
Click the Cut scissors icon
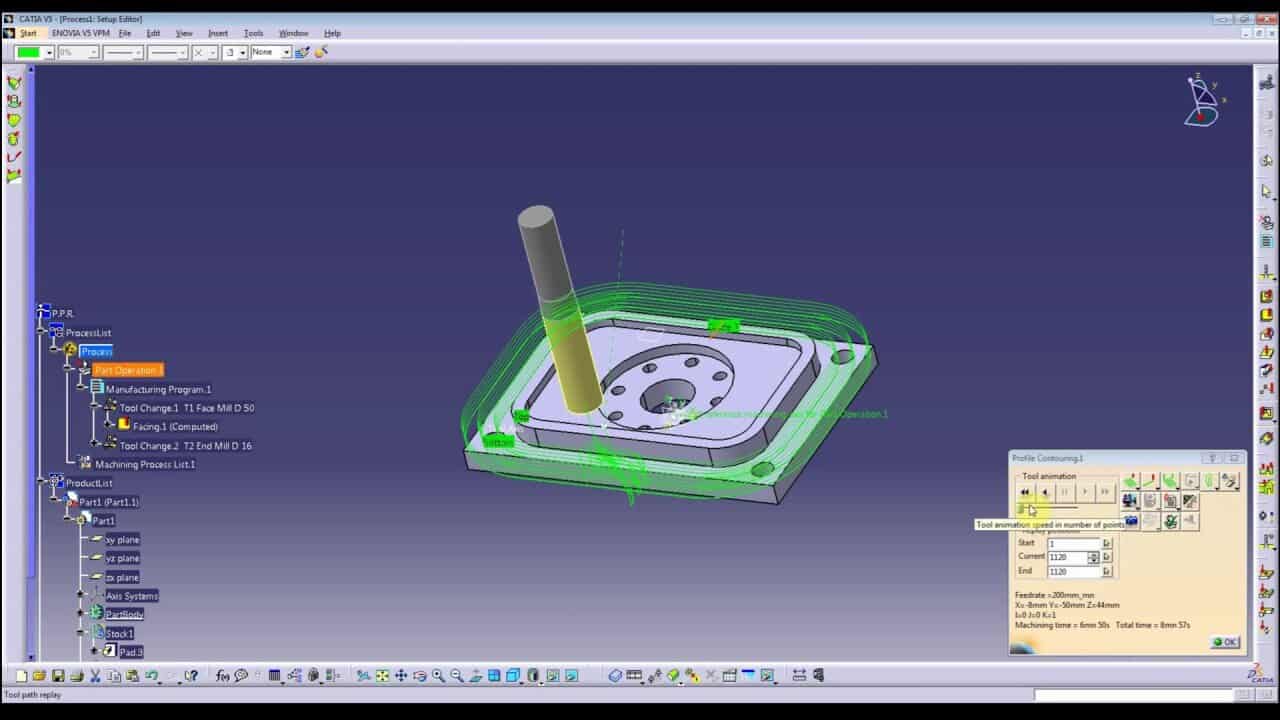(94, 675)
